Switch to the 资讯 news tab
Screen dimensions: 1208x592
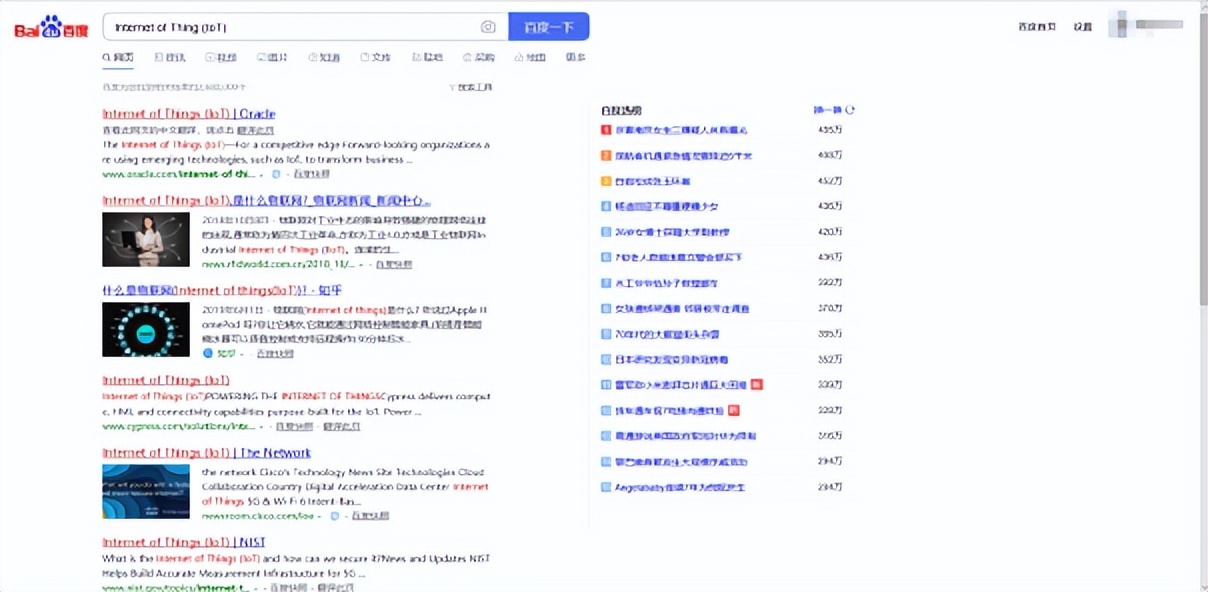170,57
